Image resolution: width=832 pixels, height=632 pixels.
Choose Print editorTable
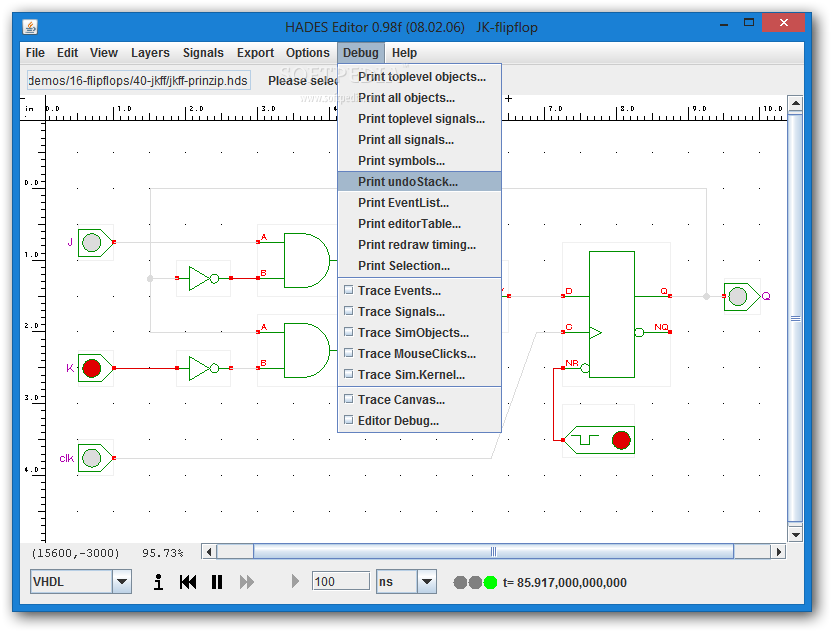pyautogui.click(x=419, y=224)
